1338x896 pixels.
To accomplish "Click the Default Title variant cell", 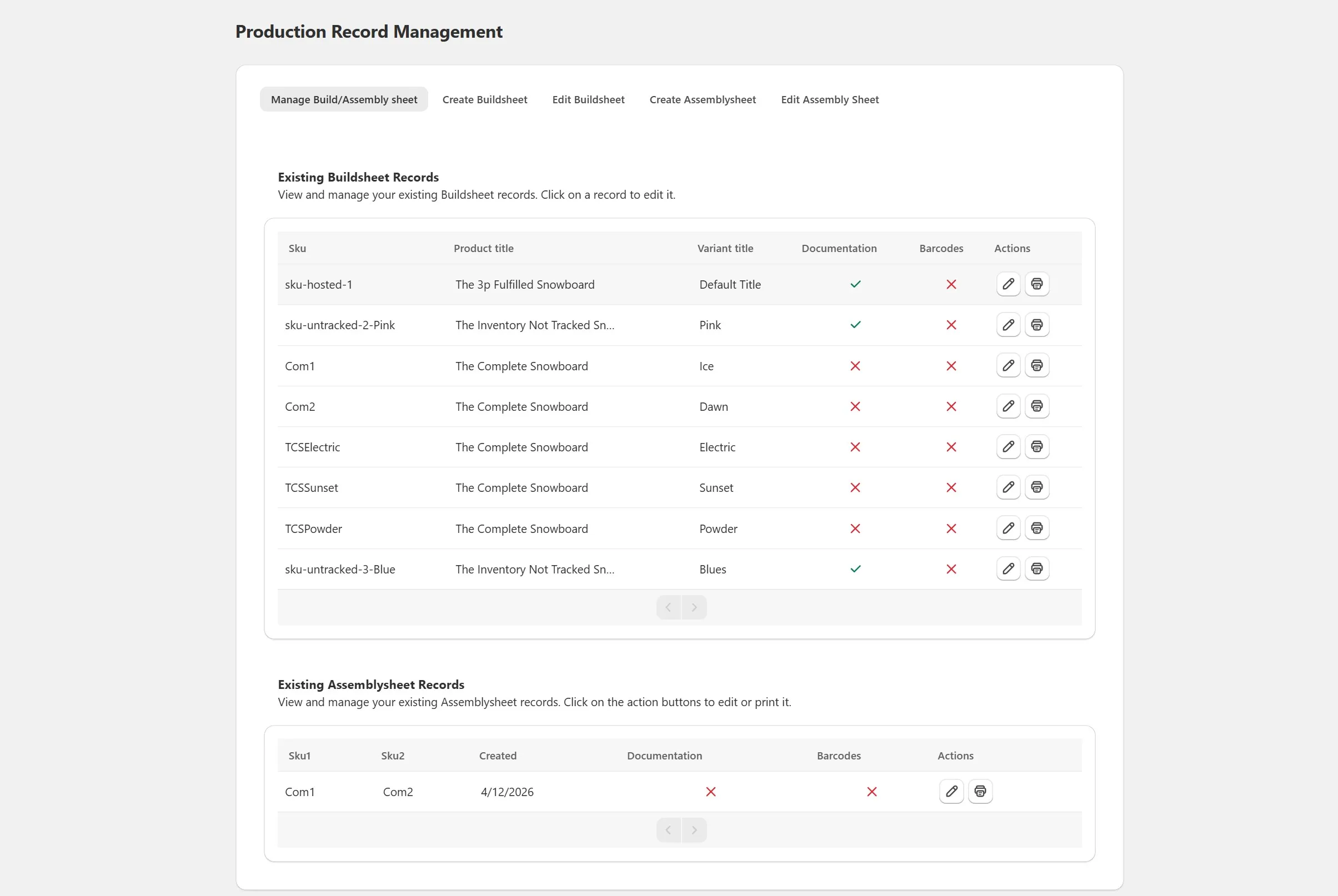I will coord(730,285).
